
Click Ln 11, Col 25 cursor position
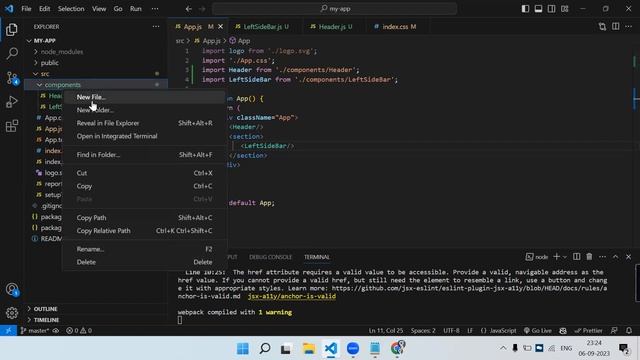(x=386, y=331)
